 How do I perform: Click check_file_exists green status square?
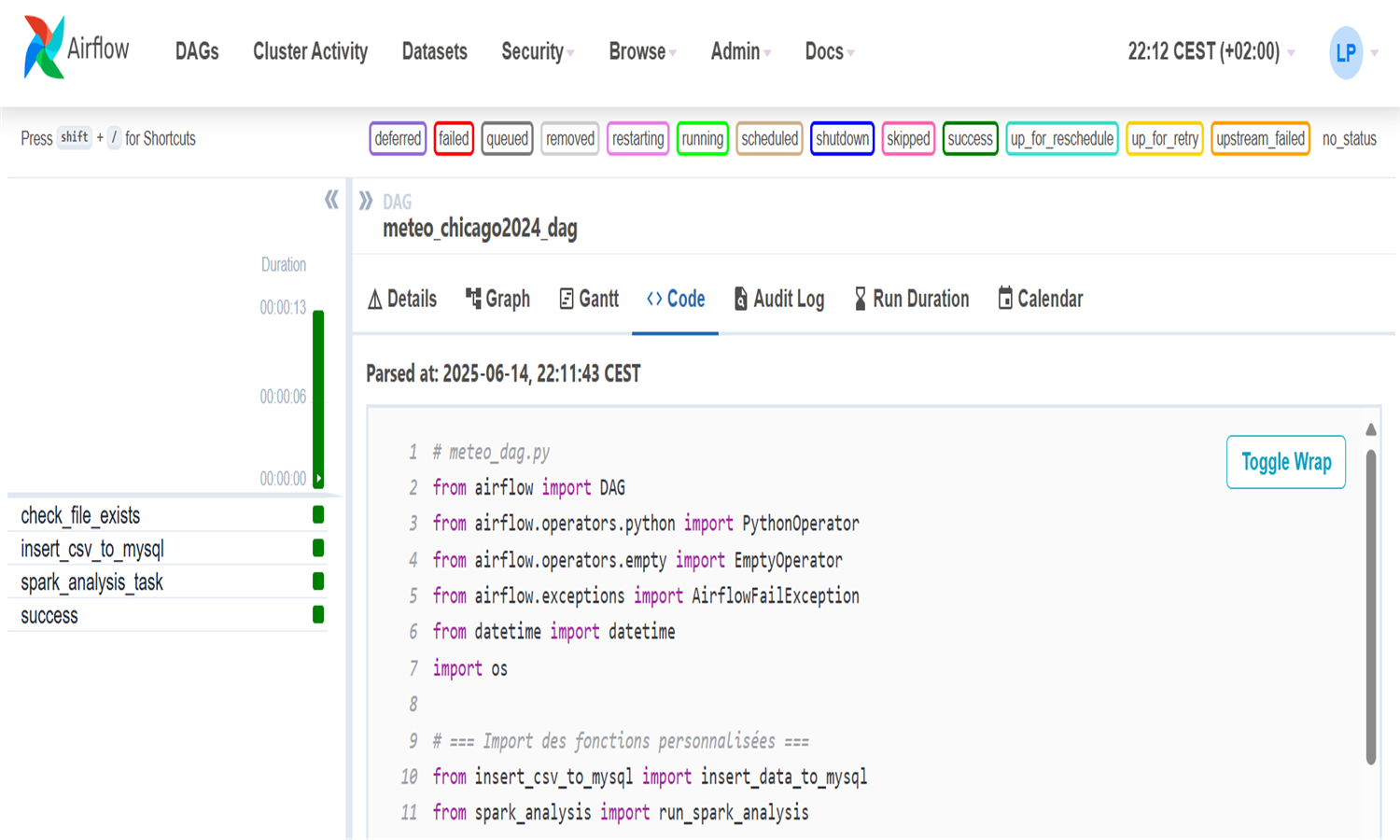click(318, 514)
